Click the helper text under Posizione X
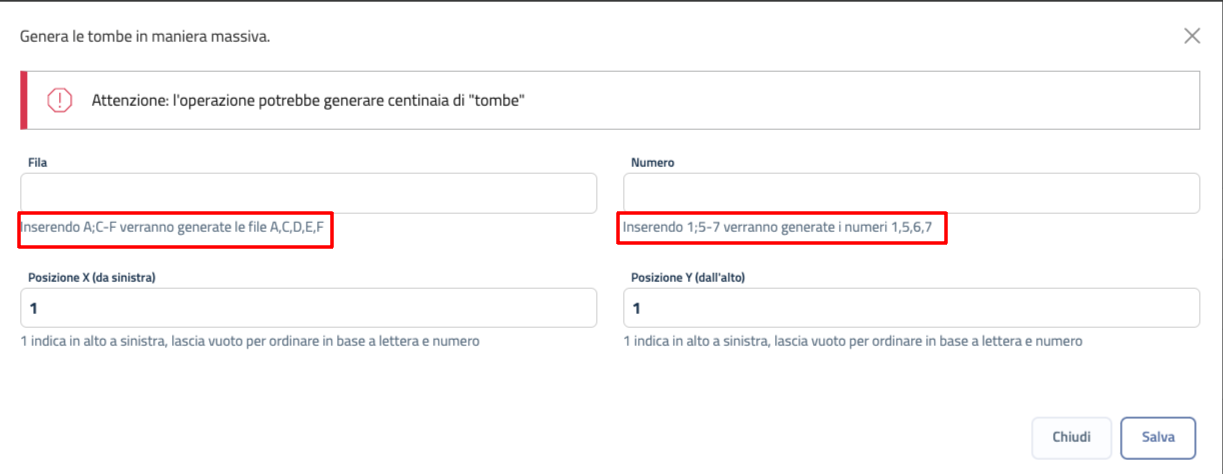This screenshot has width=1223, height=474. point(250,341)
